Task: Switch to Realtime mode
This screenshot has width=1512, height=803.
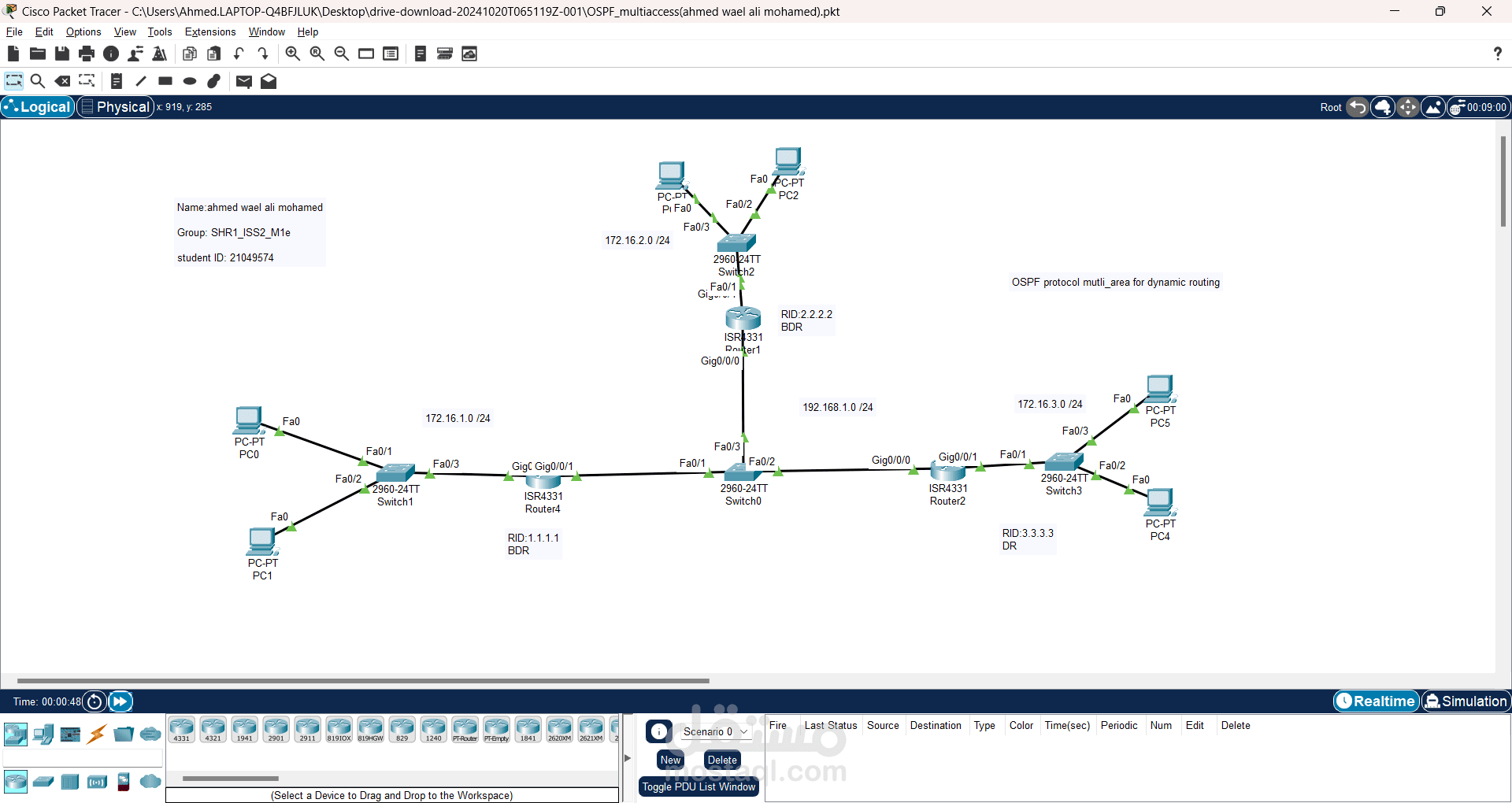Action: tap(1376, 701)
